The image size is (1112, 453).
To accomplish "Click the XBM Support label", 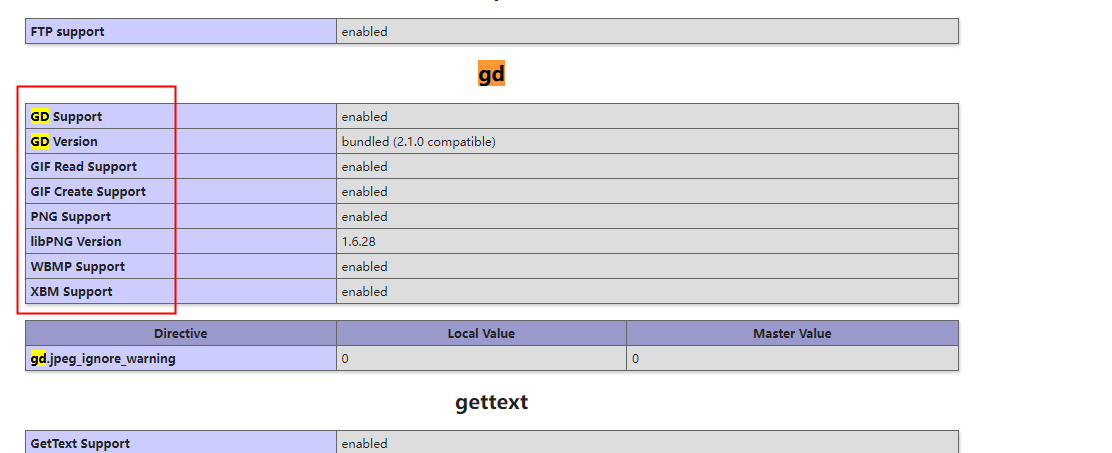I will pyautogui.click(x=71, y=292).
